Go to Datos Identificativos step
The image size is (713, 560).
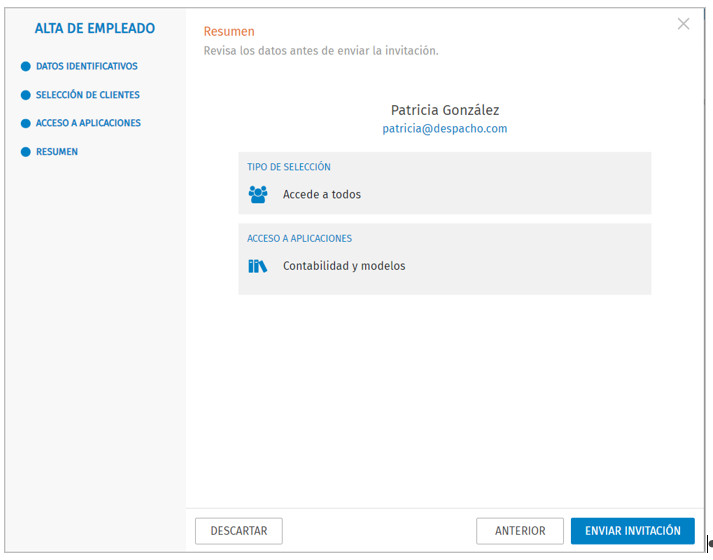click(86, 66)
